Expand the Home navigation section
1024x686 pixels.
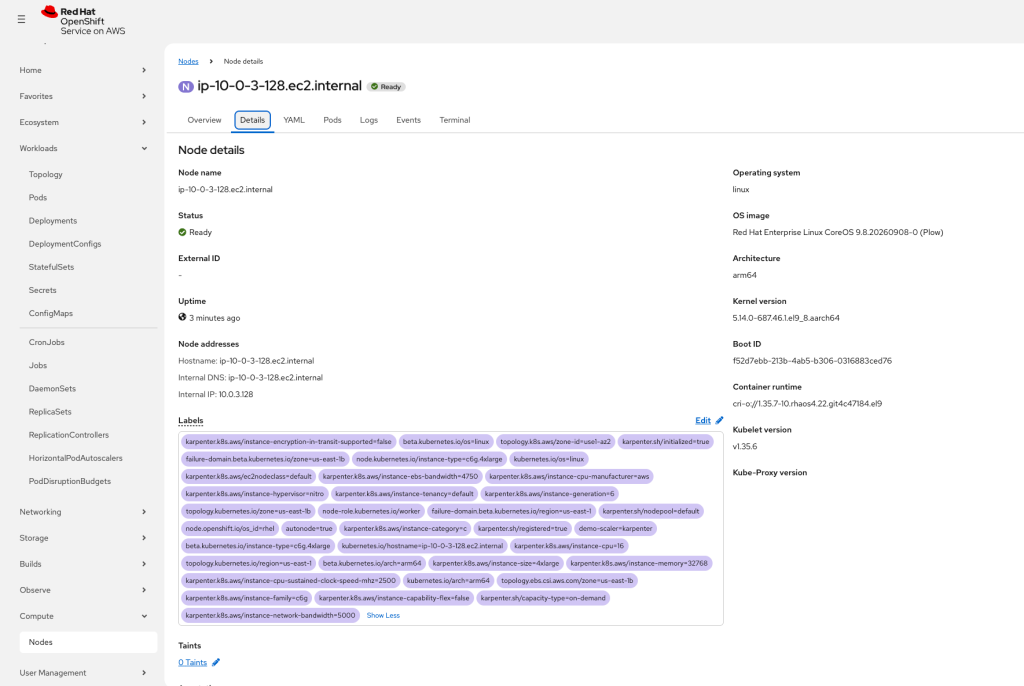83,70
